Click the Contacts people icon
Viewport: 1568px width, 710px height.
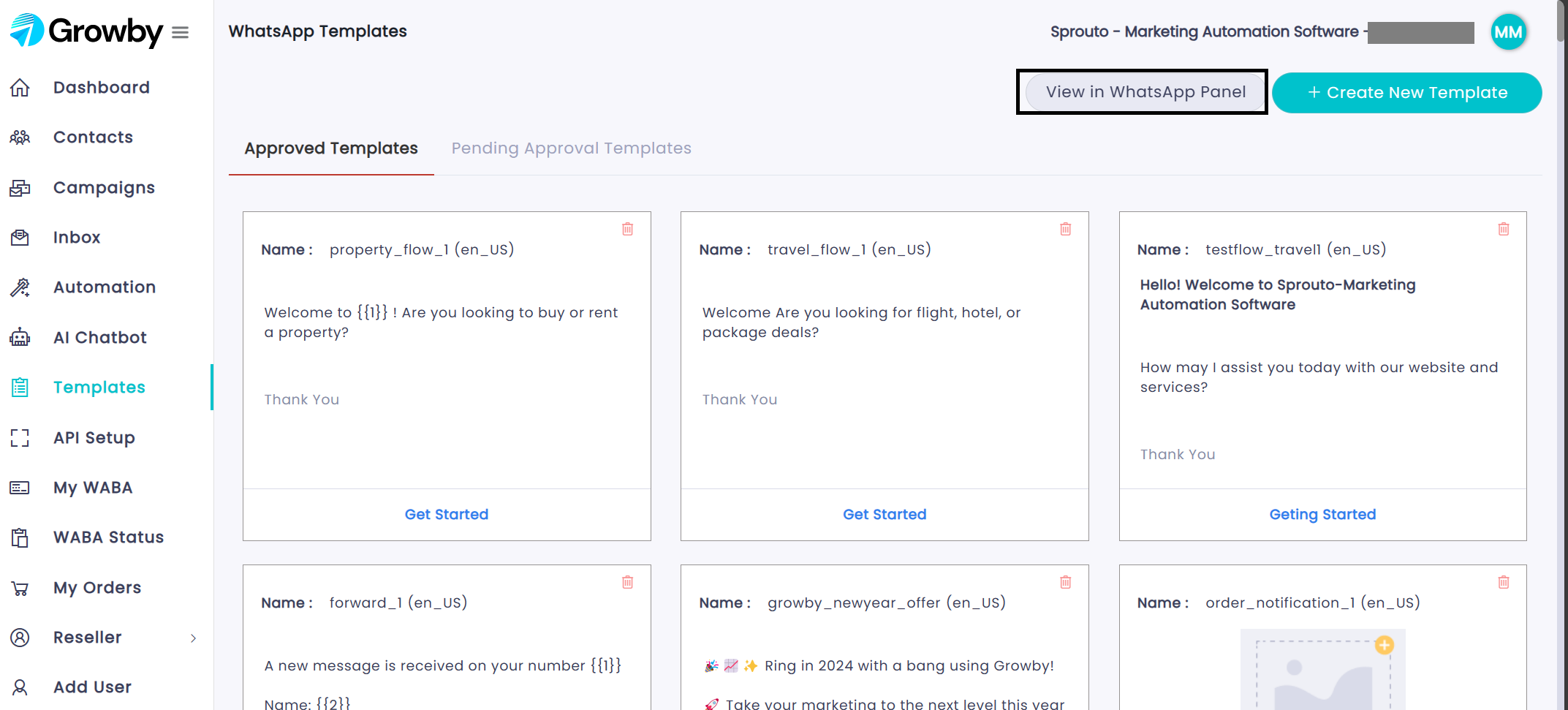click(x=20, y=137)
